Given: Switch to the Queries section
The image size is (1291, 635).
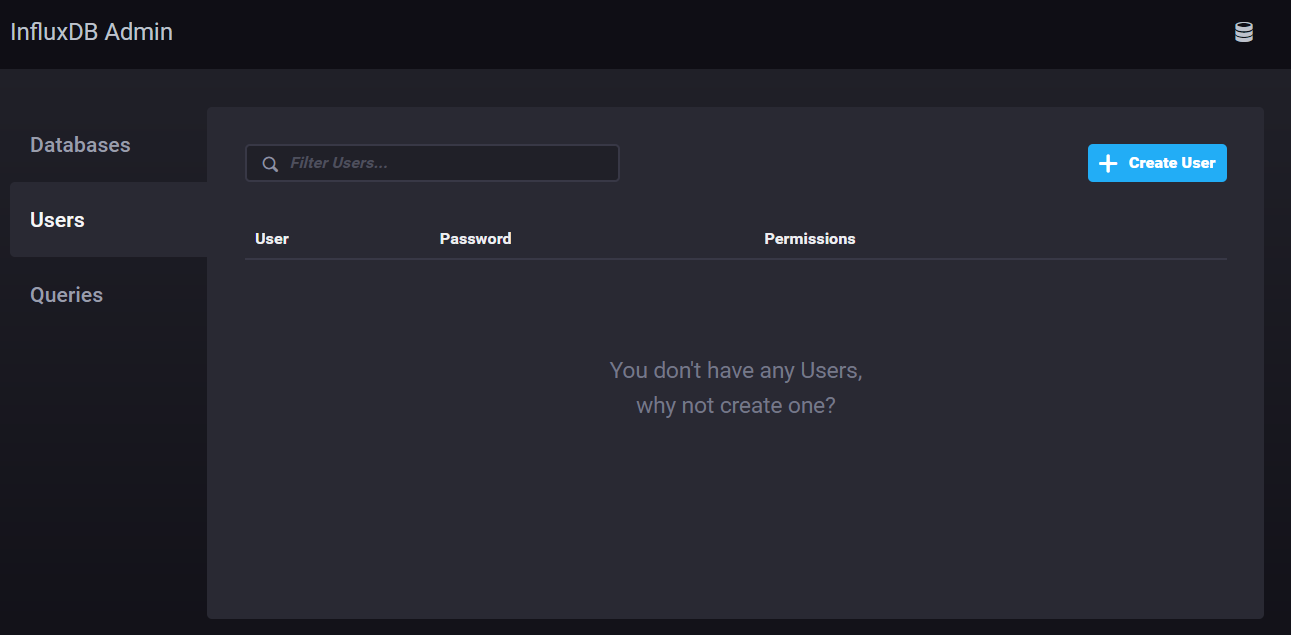Looking at the screenshot, I should click(x=66, y=294).
